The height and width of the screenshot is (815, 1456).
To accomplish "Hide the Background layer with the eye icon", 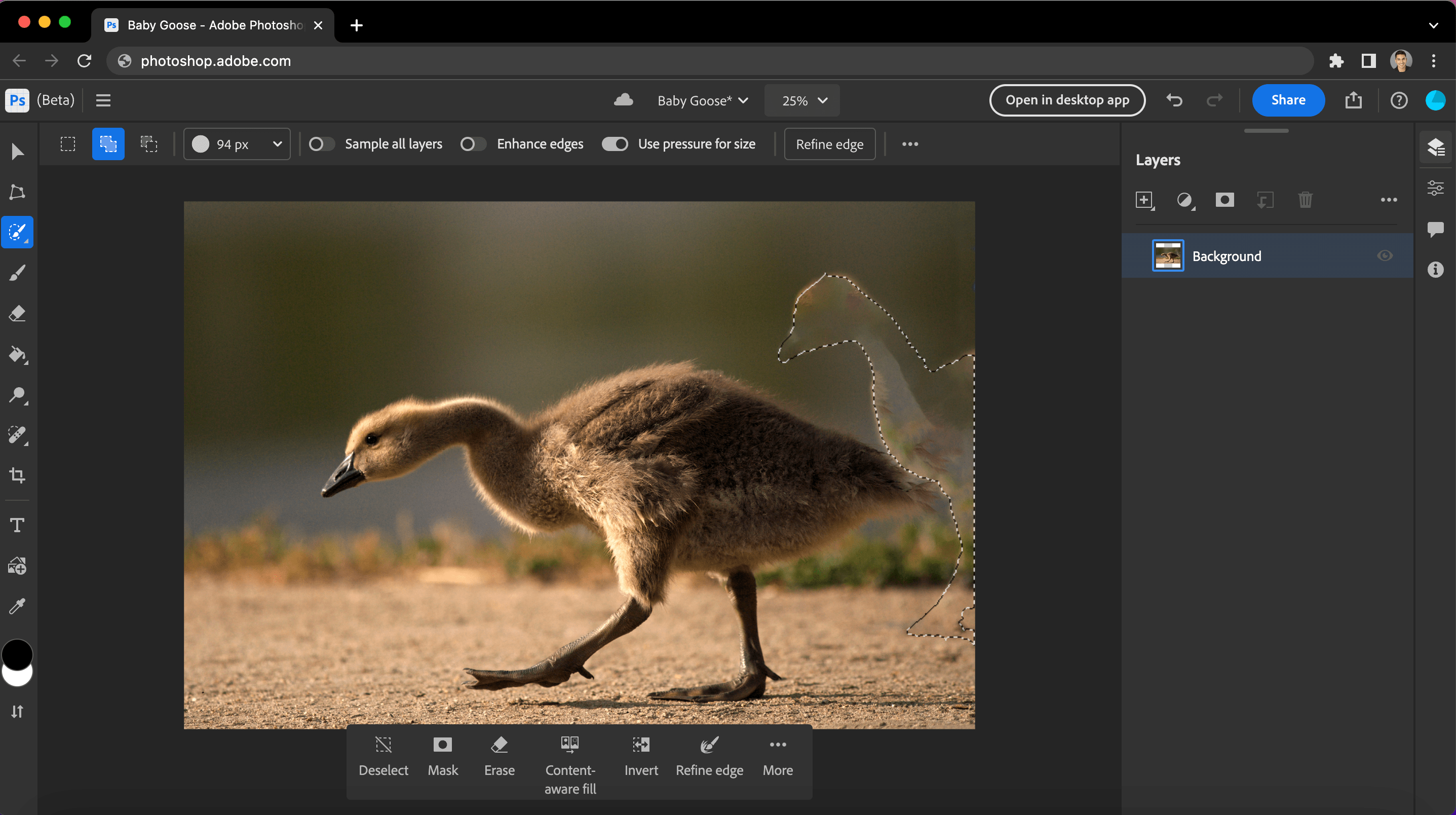I will click(x=1384, y=255).
